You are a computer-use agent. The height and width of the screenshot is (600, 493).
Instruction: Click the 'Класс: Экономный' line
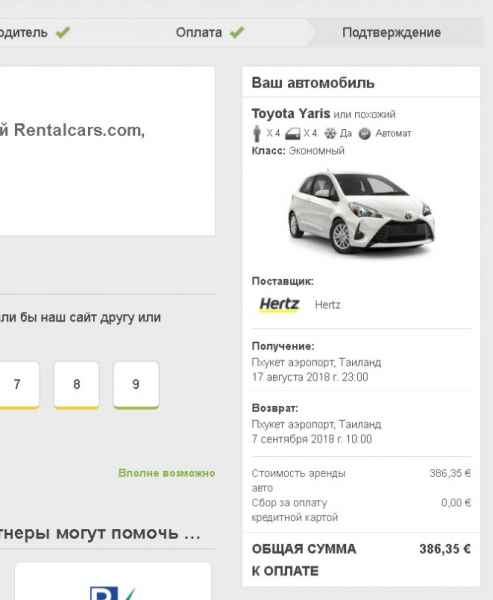click(x=298, y=151)
